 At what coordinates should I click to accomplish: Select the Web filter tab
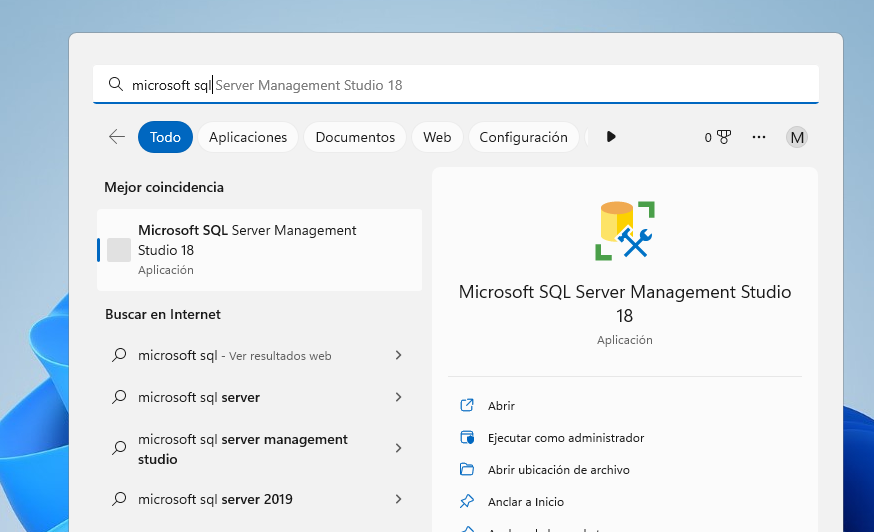(437, 137)
